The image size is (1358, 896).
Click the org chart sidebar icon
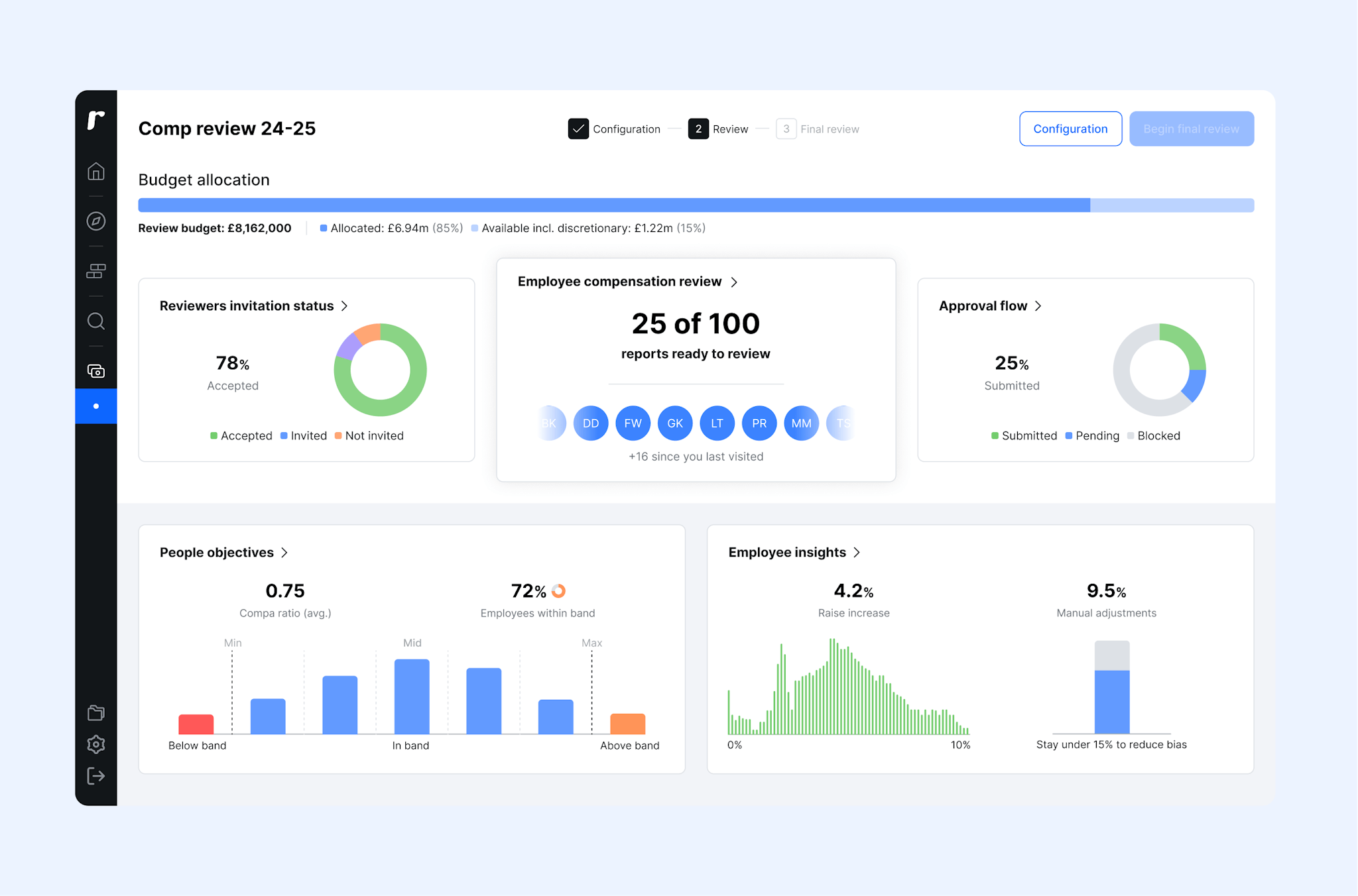[96, 271]
